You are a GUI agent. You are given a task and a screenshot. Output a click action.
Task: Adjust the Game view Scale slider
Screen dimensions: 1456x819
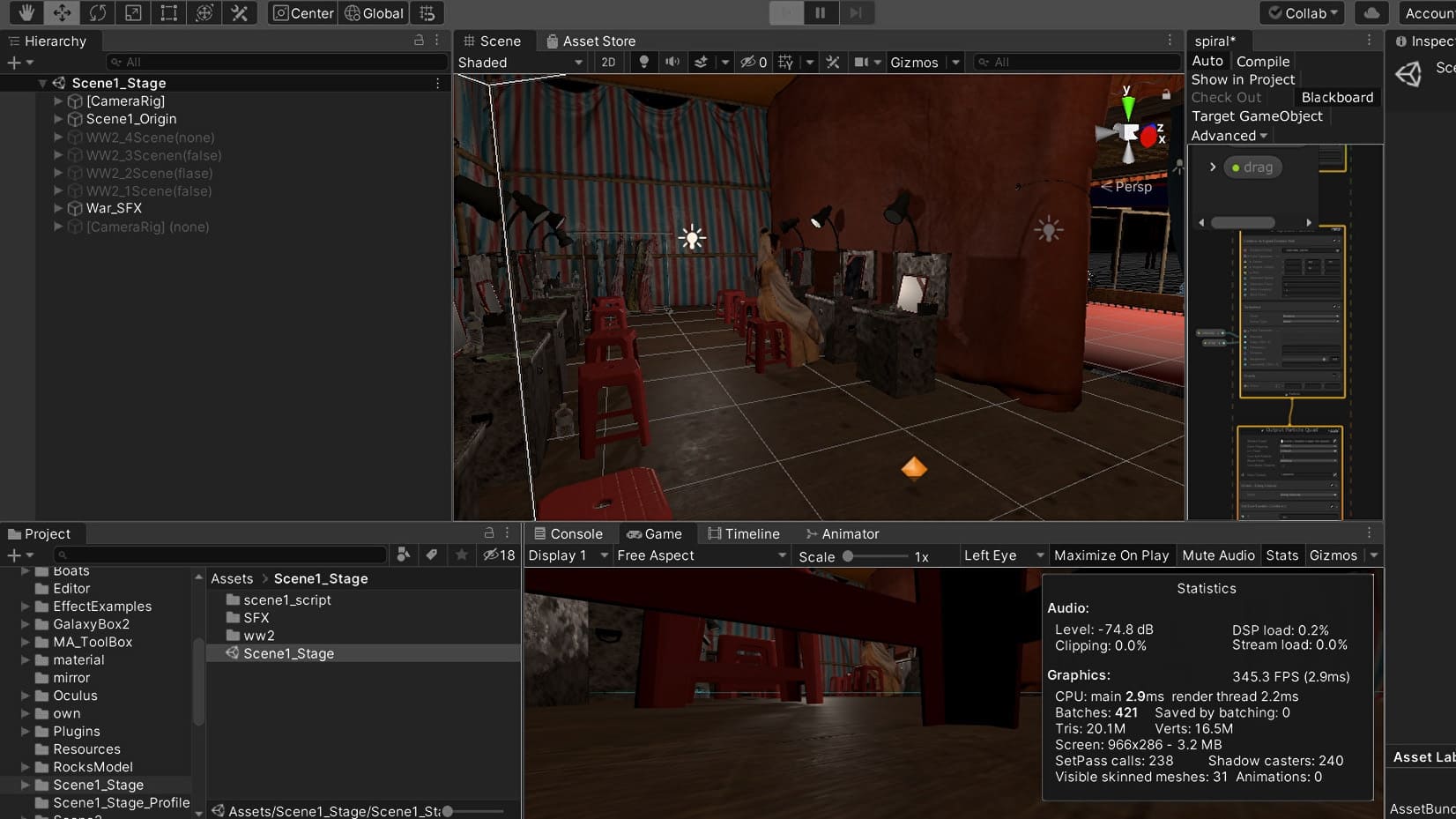(x=874, y=556)
